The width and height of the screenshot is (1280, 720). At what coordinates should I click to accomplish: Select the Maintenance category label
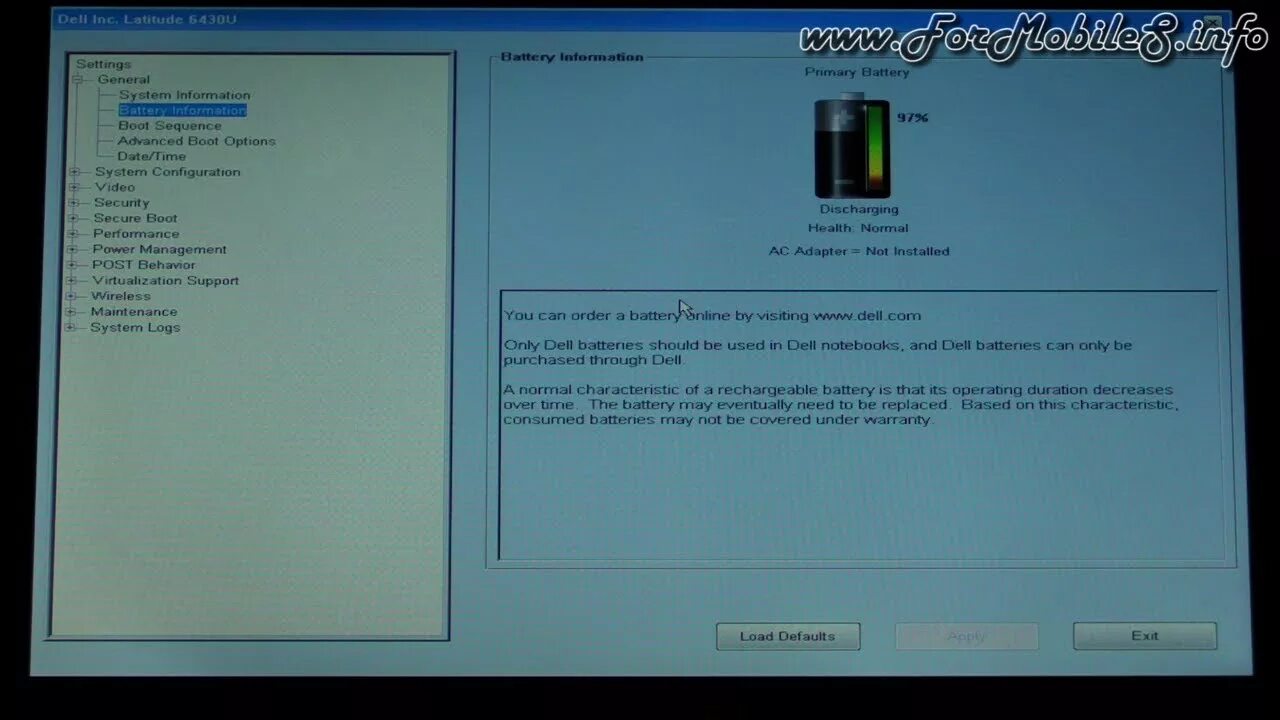(134, 312)
